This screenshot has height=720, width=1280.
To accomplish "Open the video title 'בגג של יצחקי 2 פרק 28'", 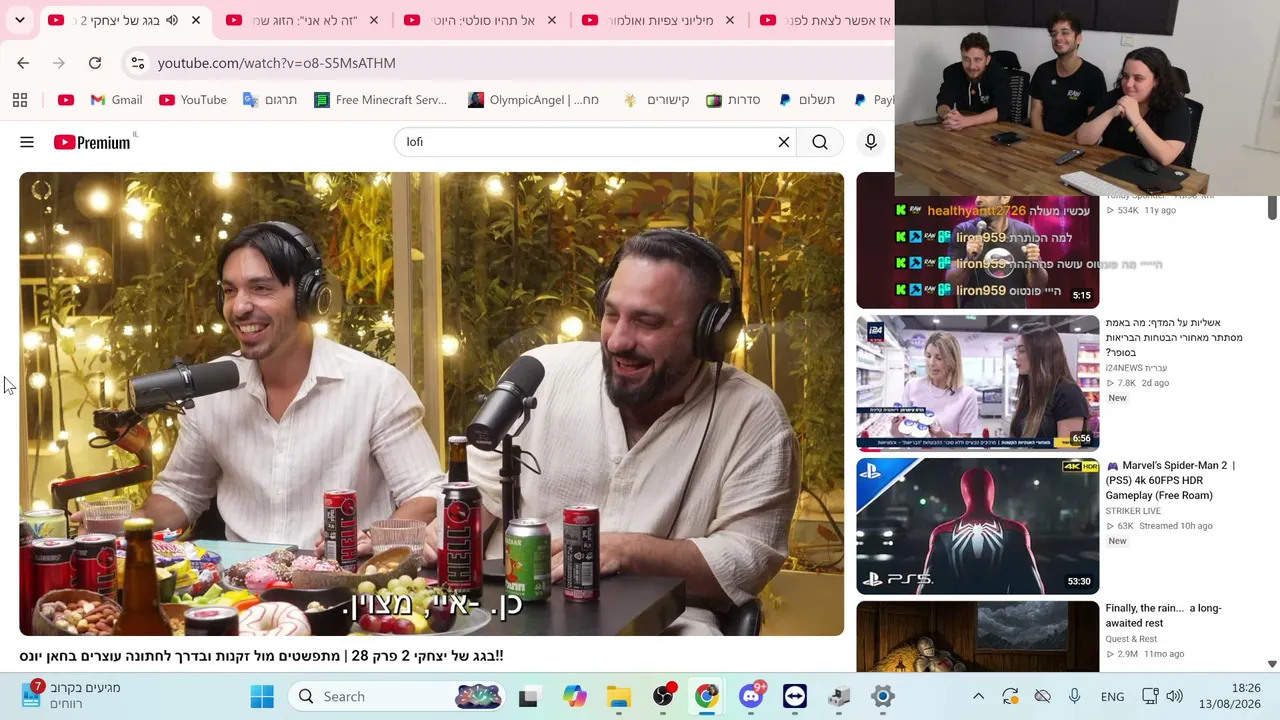I will [x=261, y=656].
